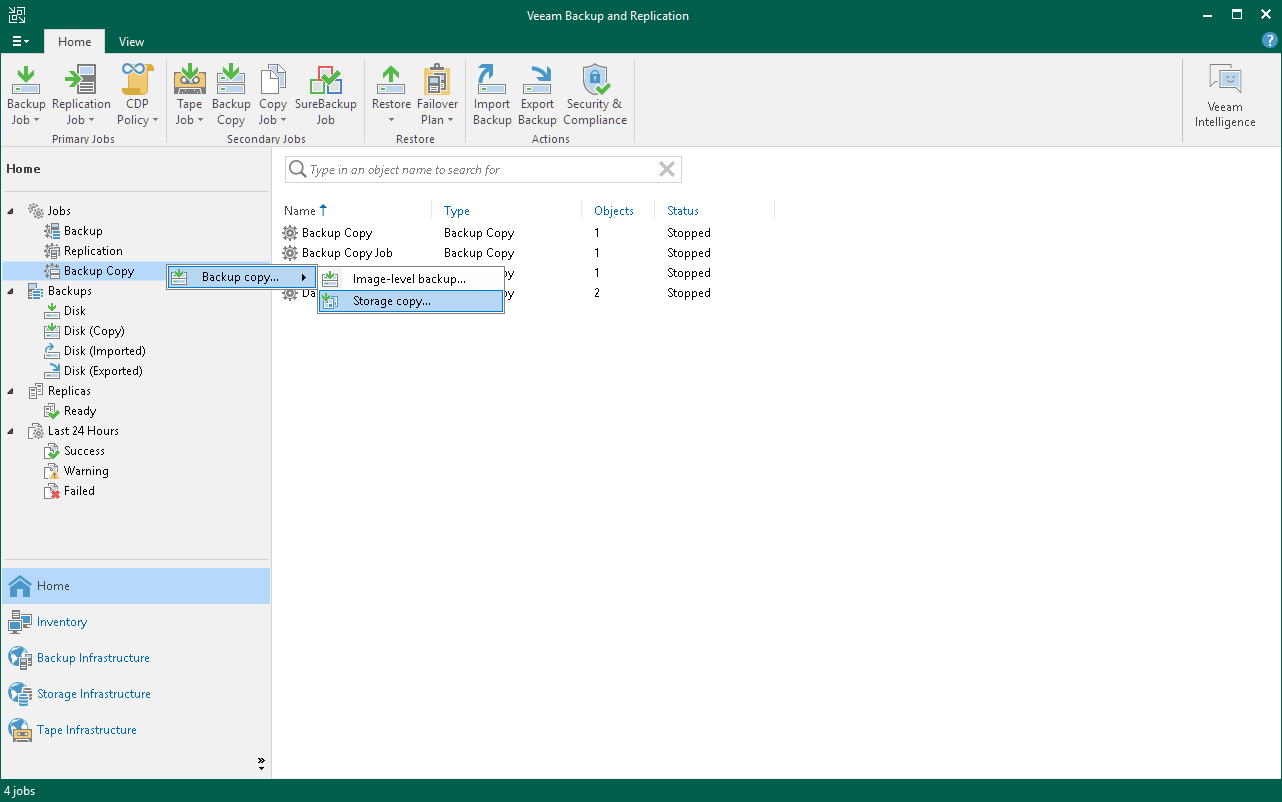The height and width of the screenshot is (802, 1282).
Task: Collapse the Jobs tree node
Action: (x=12, y=211)
